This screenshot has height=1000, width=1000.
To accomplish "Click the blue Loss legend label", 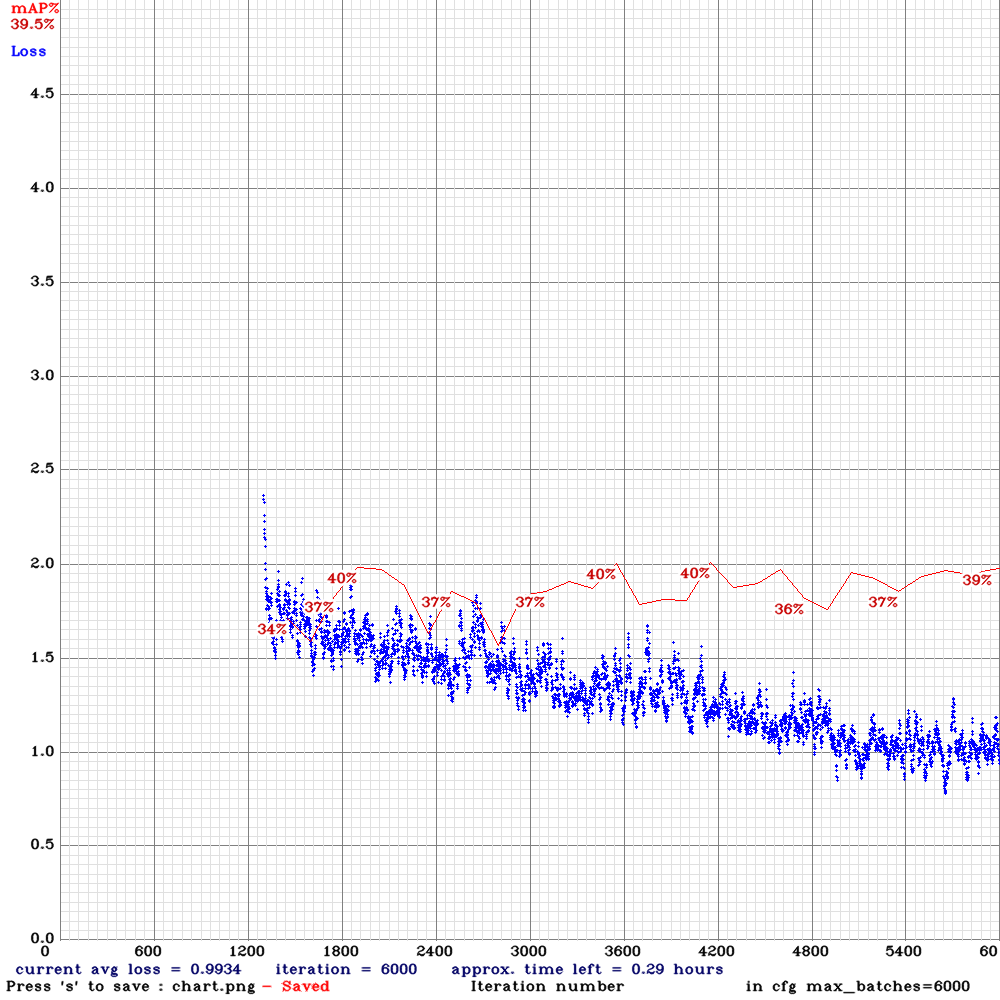I will pyautogui.click(x=29, y=52).
